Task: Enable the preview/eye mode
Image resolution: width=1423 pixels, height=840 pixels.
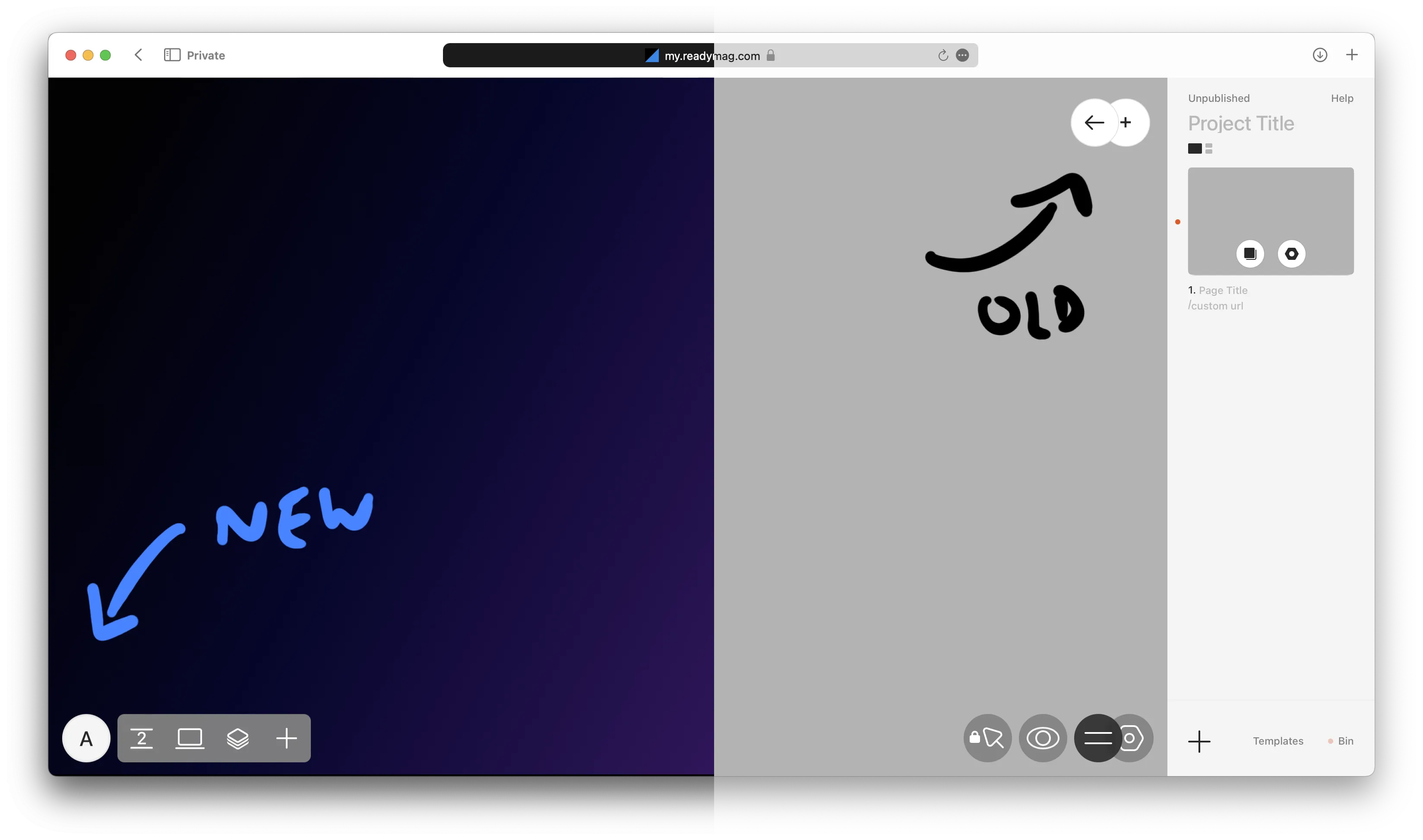Action: pyautogui.click(x=1042, y=738)
